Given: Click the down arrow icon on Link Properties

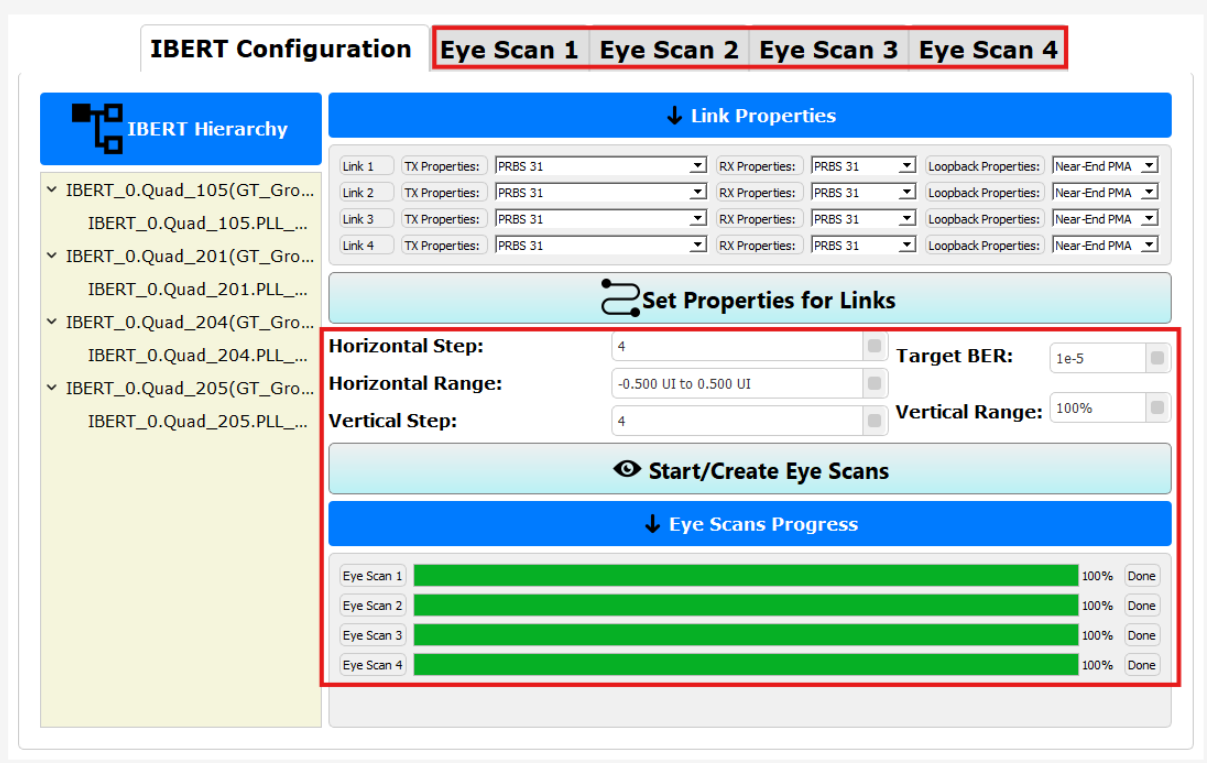Looking at the screenshot, I should click(674, 116).
